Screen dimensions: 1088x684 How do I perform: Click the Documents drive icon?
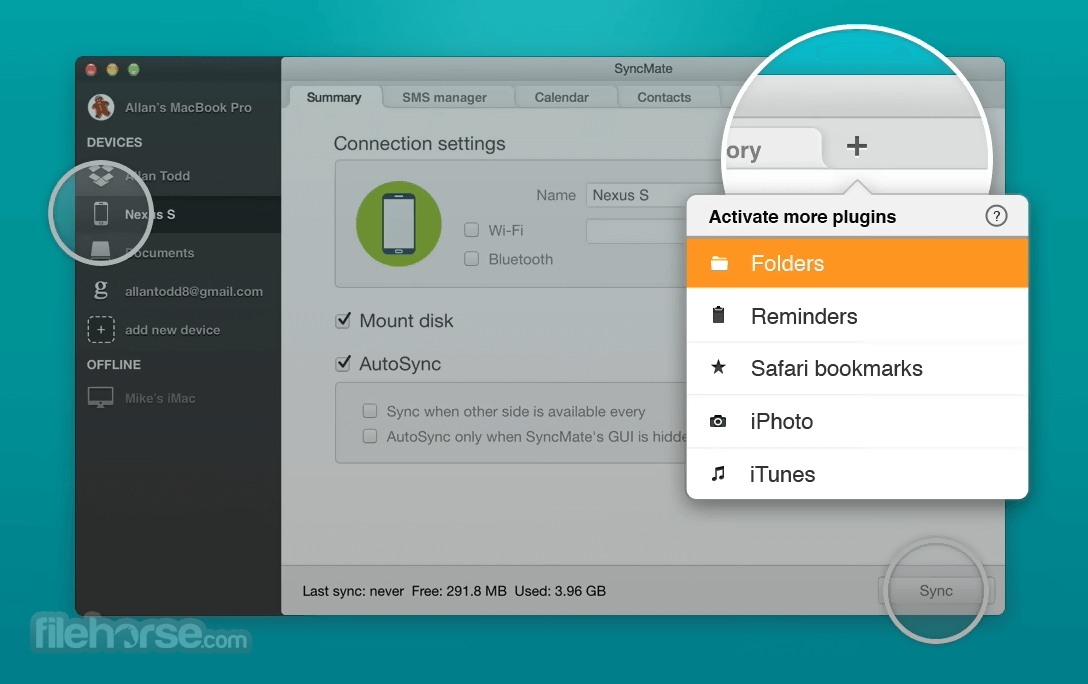(101, 251)
